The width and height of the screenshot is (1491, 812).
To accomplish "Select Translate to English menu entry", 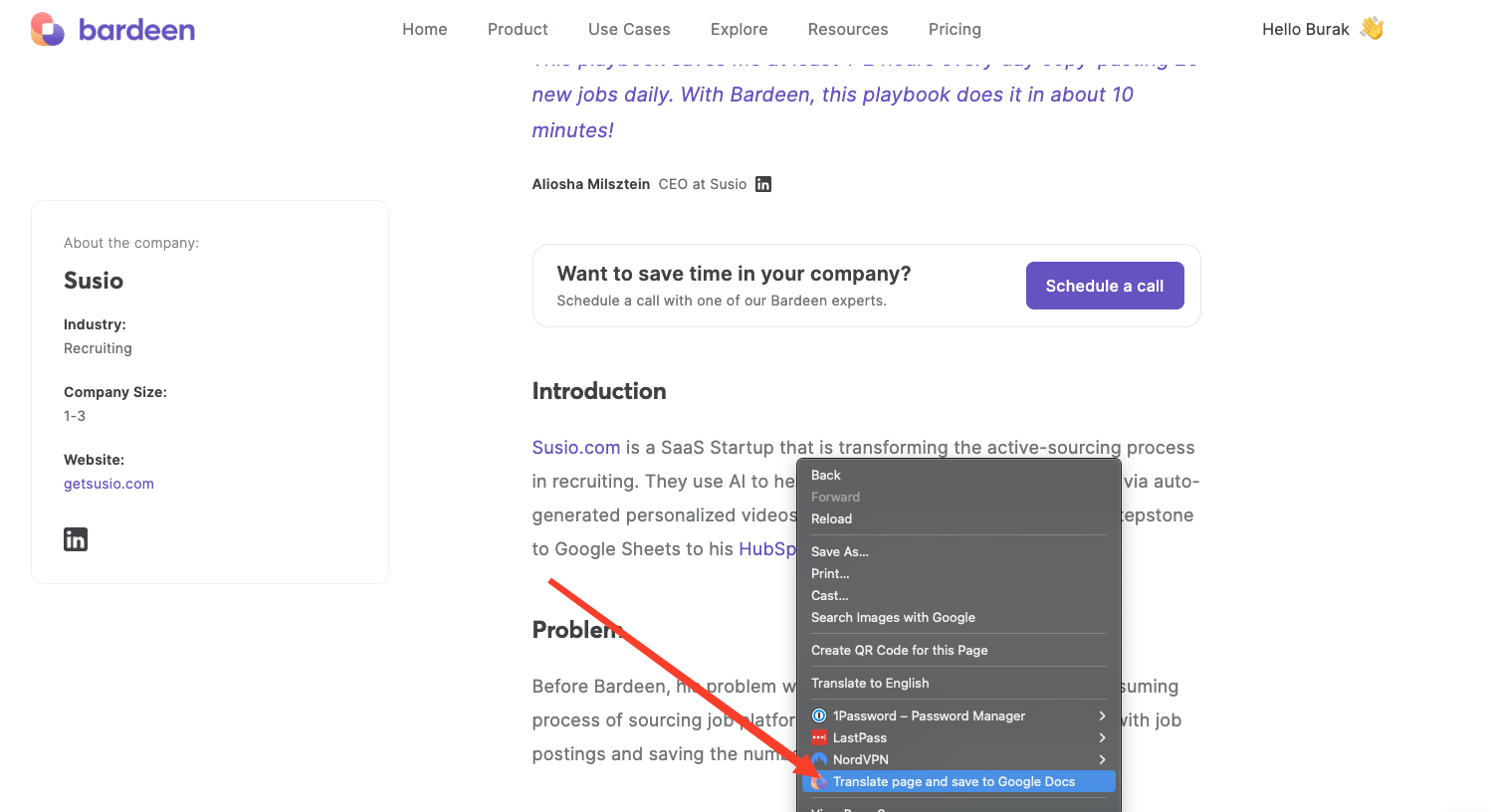I will point(958,683).
